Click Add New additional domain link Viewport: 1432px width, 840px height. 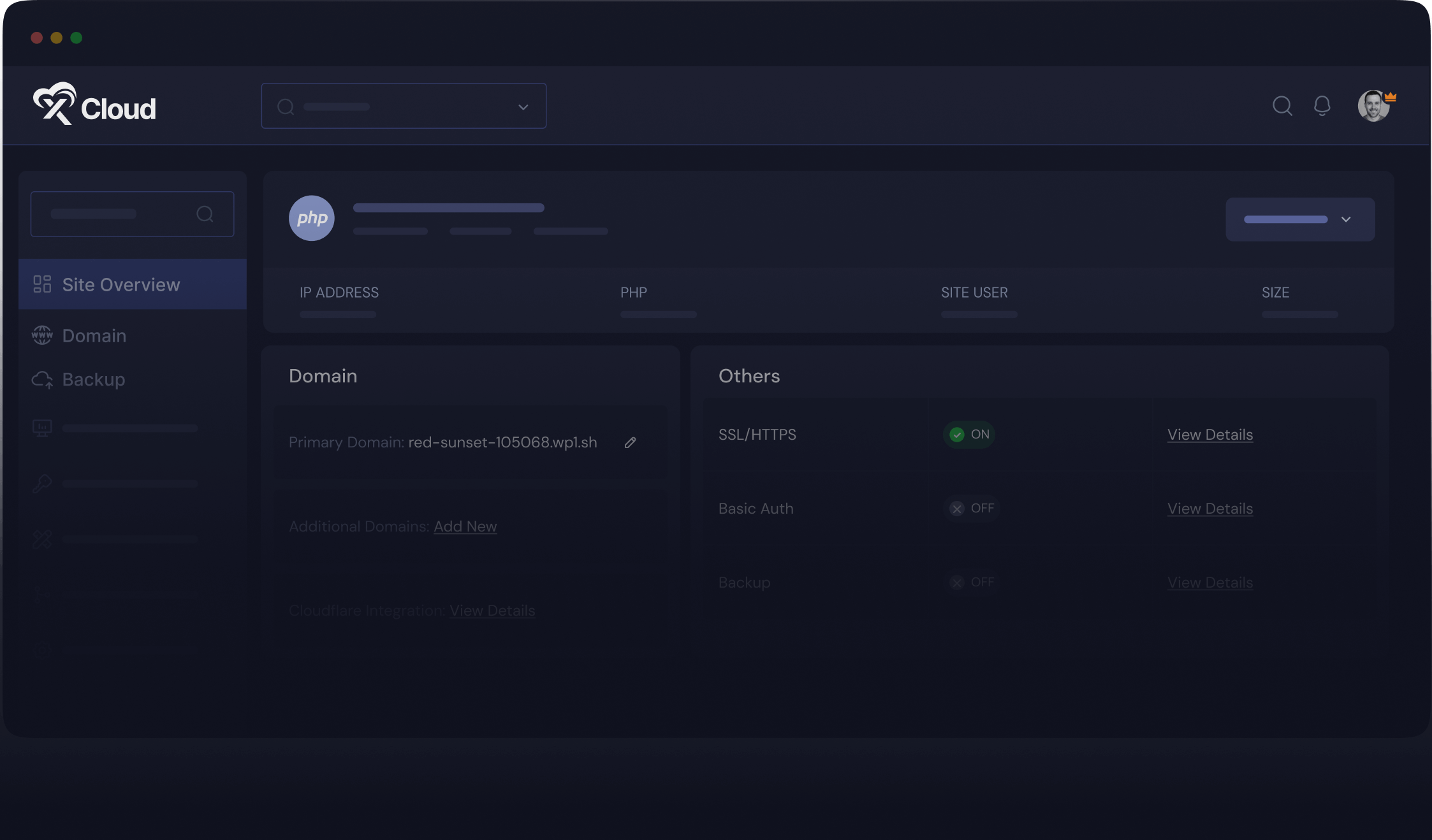point(465,526)
